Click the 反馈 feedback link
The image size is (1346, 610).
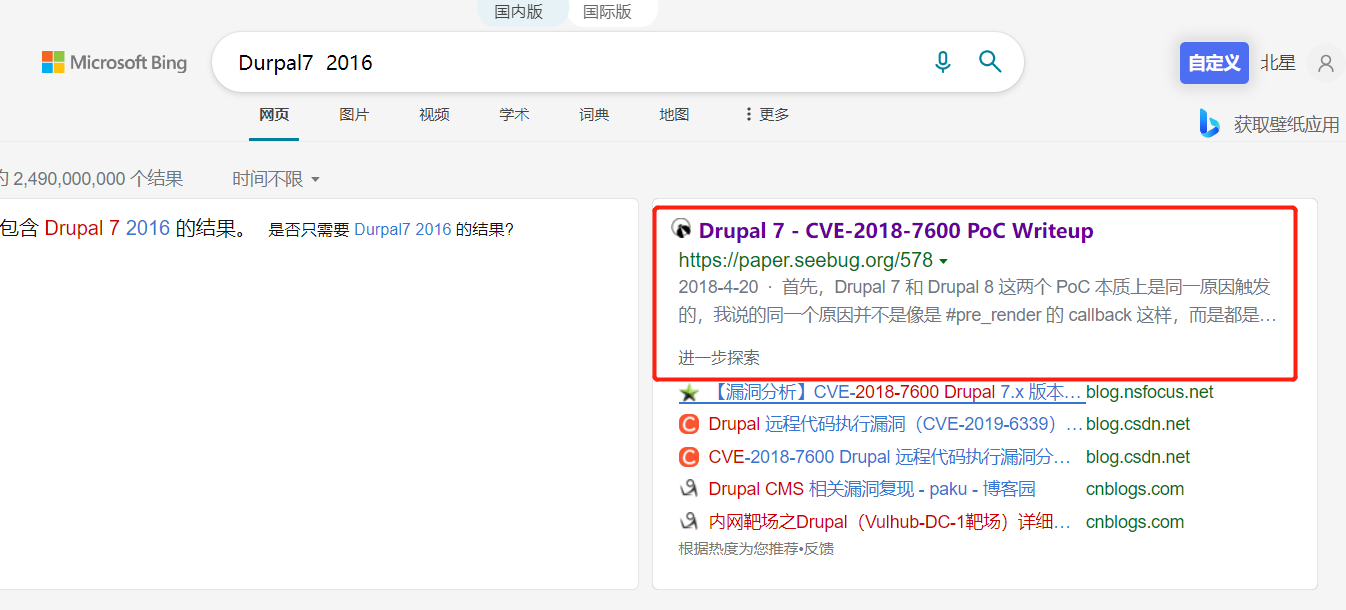[819, 549]
